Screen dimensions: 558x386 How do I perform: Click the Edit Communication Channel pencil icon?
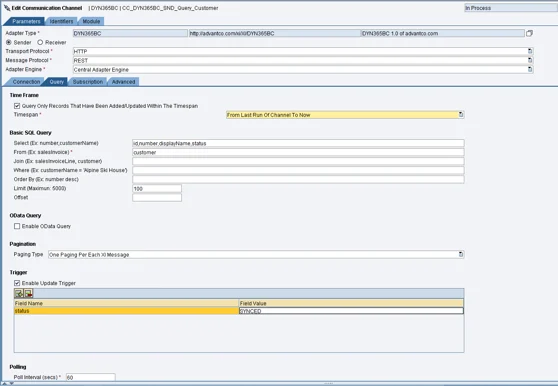[x=7, y=8]
